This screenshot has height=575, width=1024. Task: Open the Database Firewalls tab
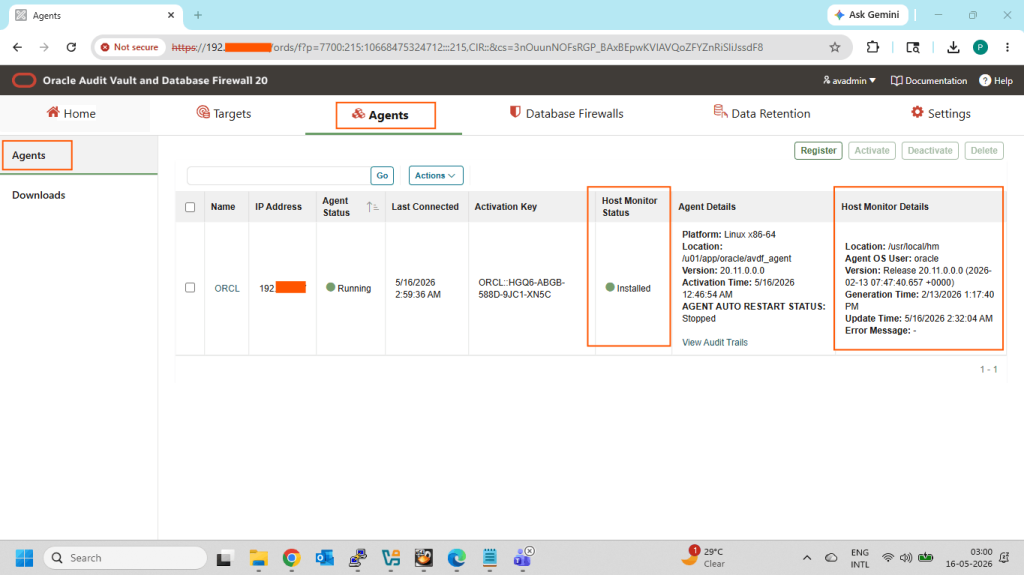[566, 114]
